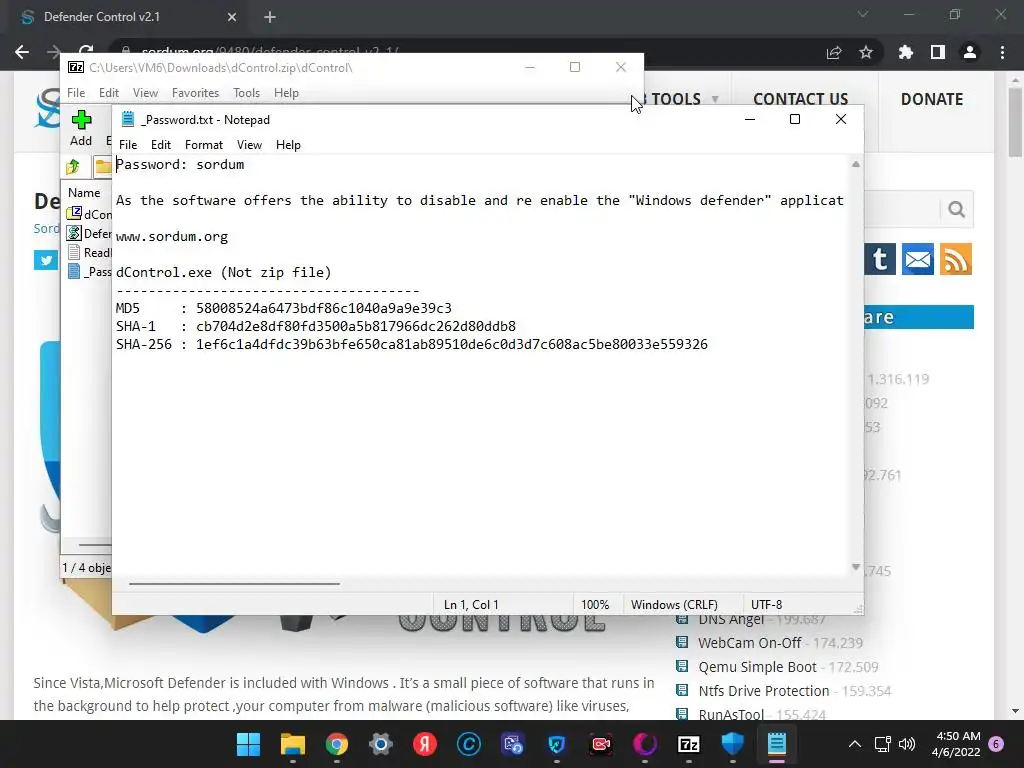Open WebCam On-Off link
This screenshot has width=1024, height=768.
click(750, 643)
